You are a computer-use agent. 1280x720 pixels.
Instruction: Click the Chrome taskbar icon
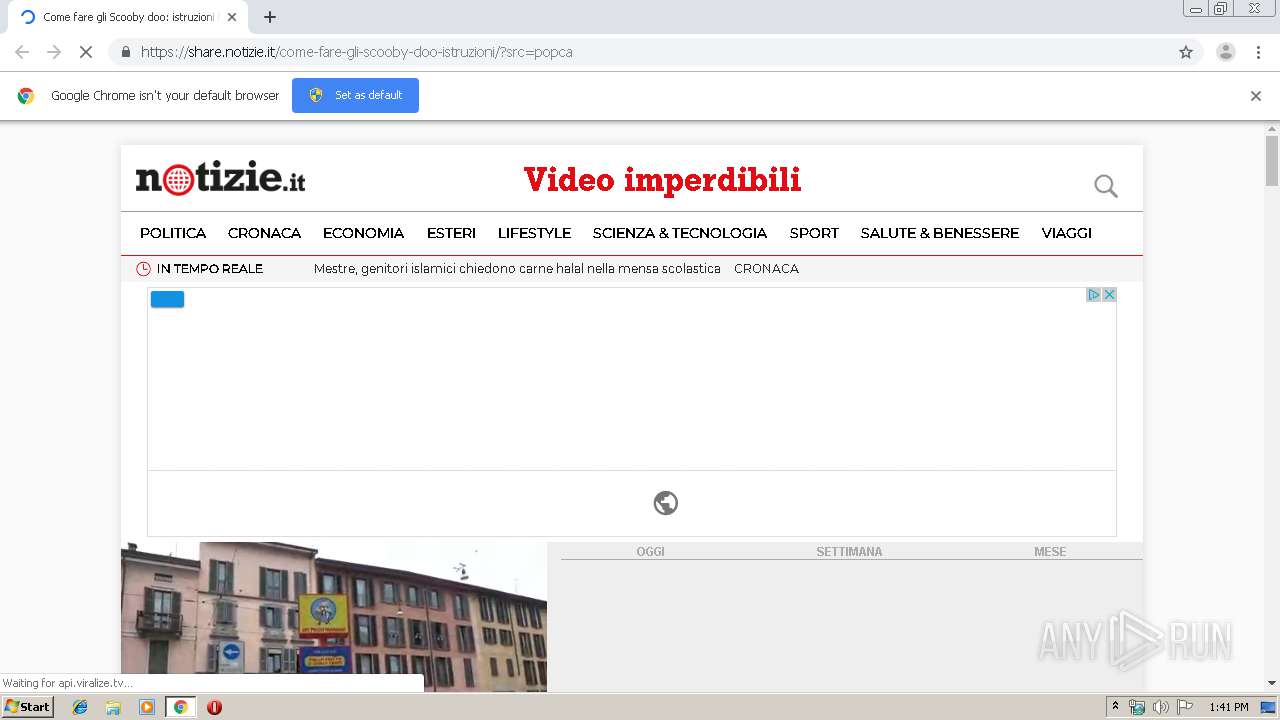coord(180,707)
